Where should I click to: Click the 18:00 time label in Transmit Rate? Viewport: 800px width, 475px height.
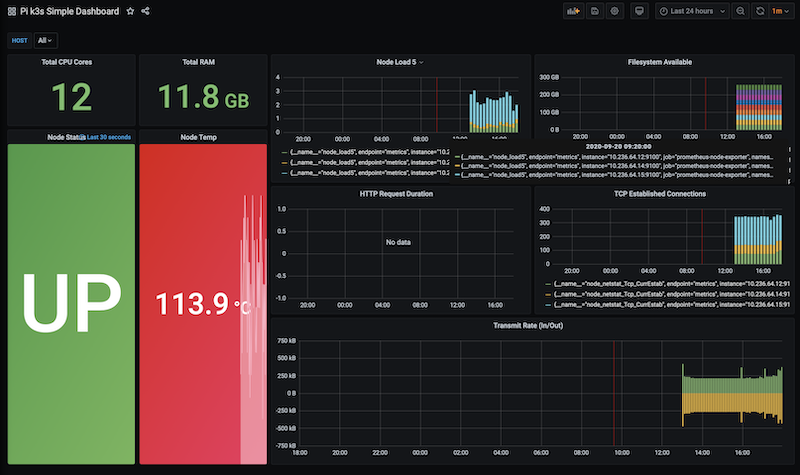click(x=299, y=453)
